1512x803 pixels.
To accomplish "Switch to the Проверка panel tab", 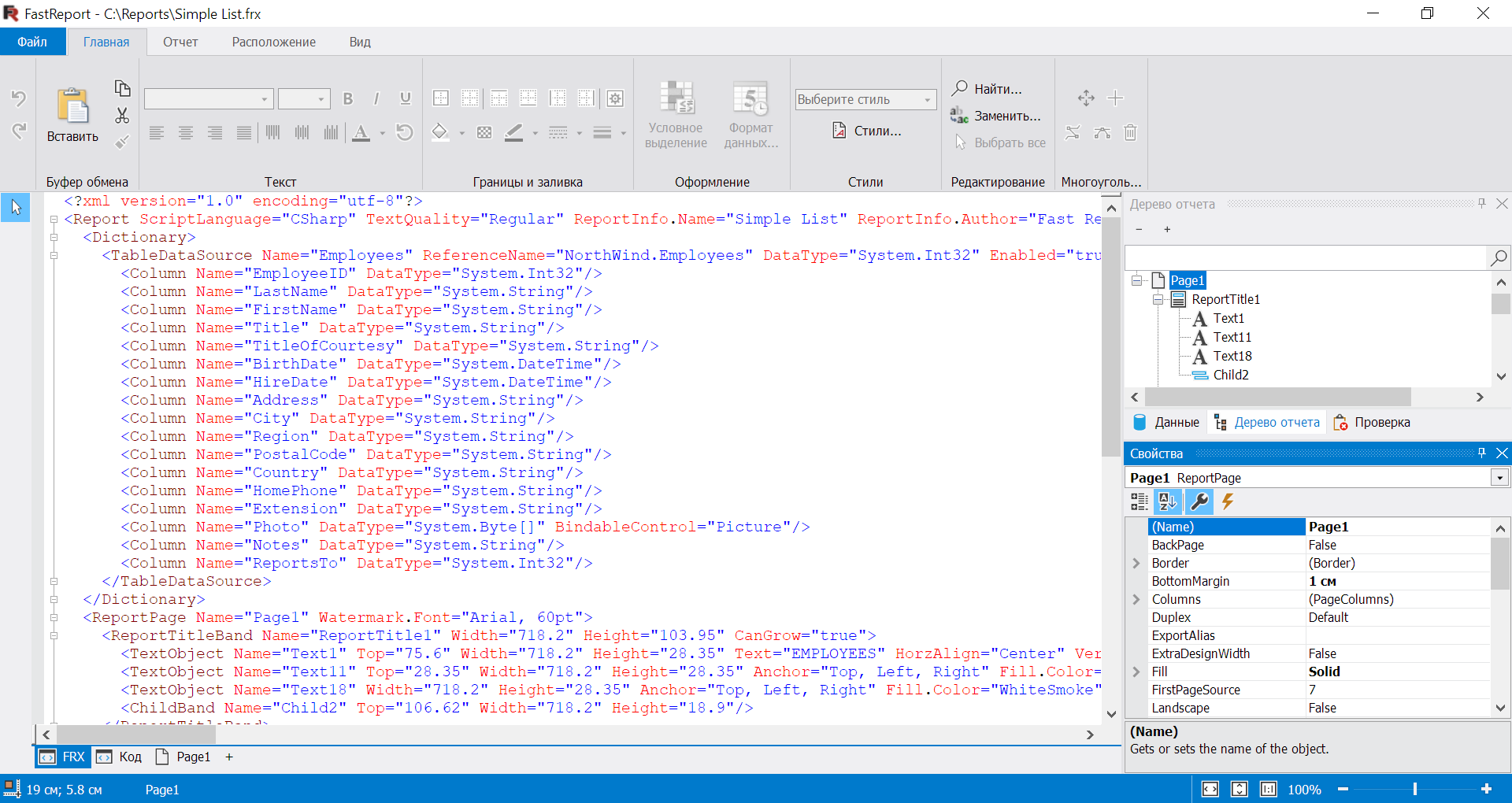I will (1372, 422).
